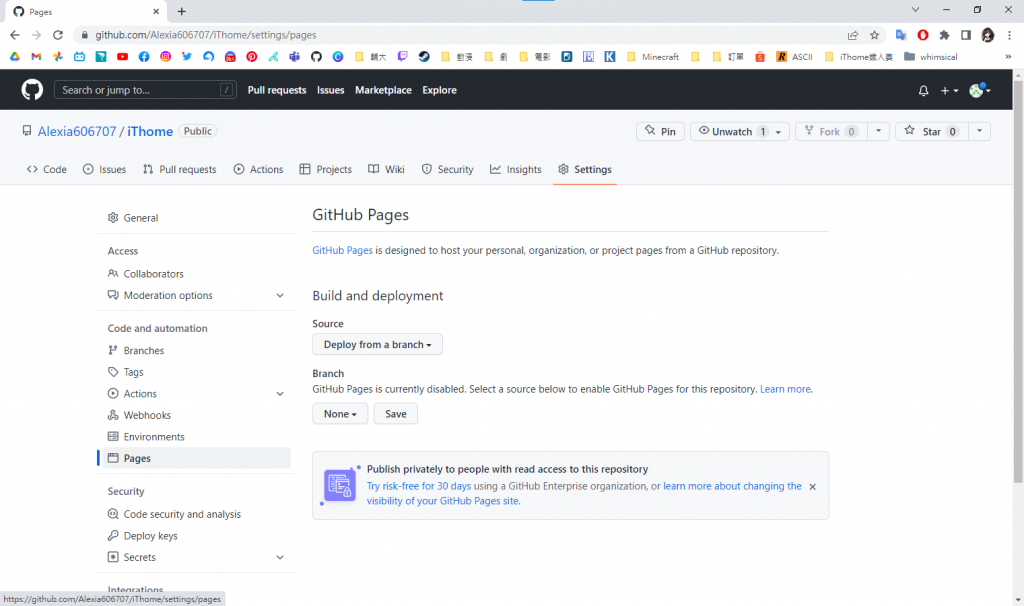1024x606 pixels.
Task: Expand the Secrets submenu
Action: click(280, 557)
